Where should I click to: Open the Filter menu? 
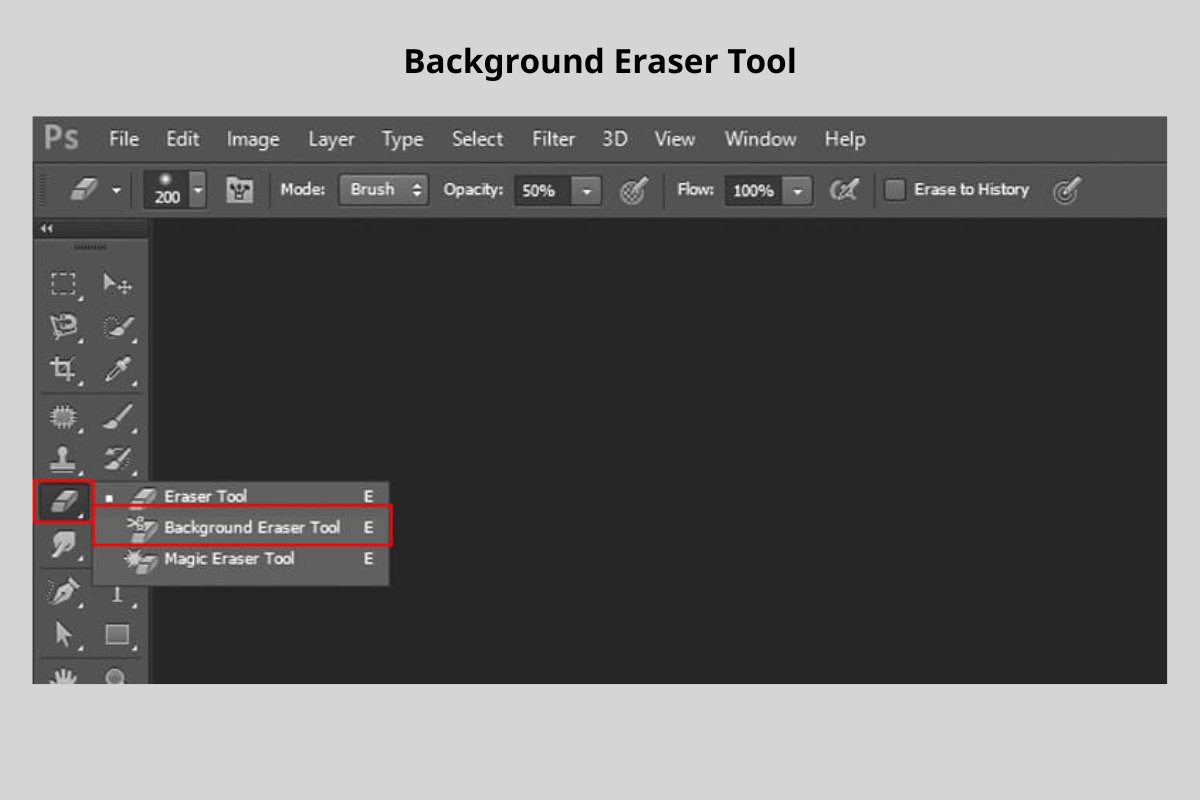click(x=552, y=139)
